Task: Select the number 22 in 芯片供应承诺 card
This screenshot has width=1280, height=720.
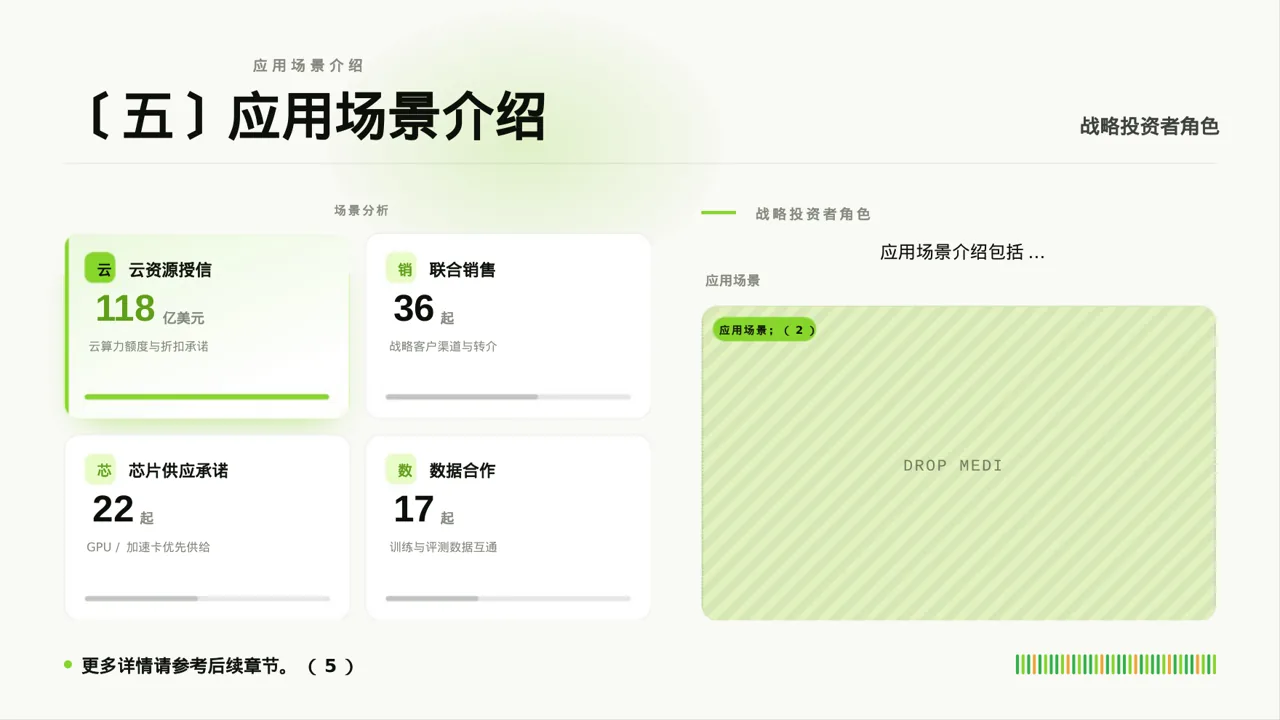Action: (x=113, y=510)
